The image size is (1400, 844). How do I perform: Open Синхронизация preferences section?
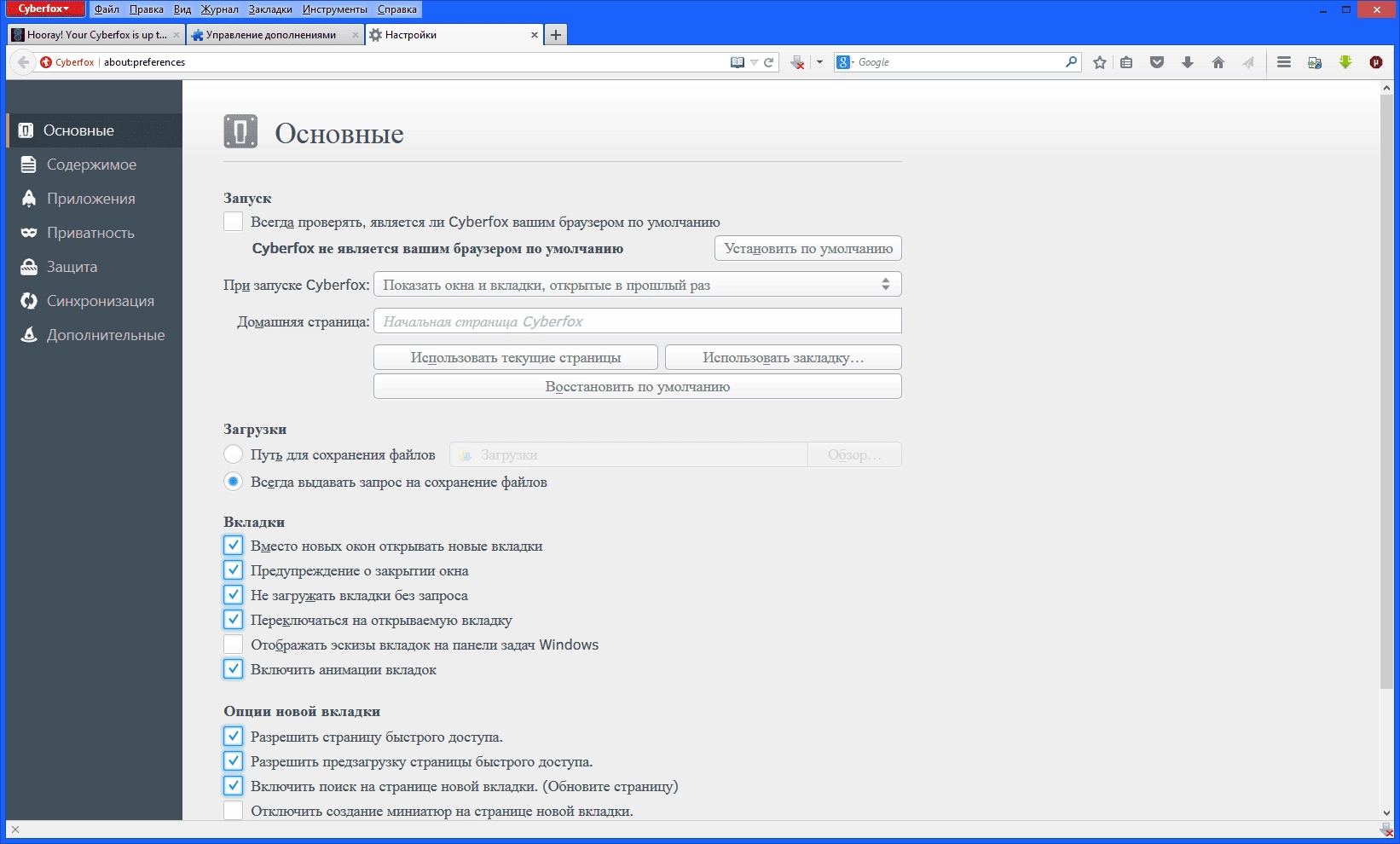(95, 301)
